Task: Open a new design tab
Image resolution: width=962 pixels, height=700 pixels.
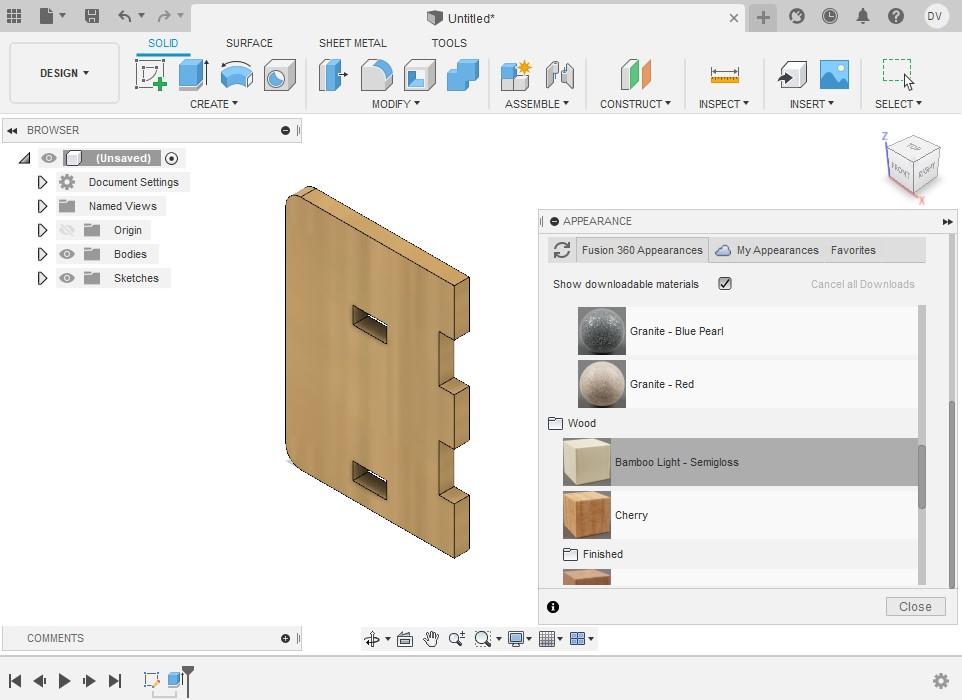Action: [x=763, y=17]
